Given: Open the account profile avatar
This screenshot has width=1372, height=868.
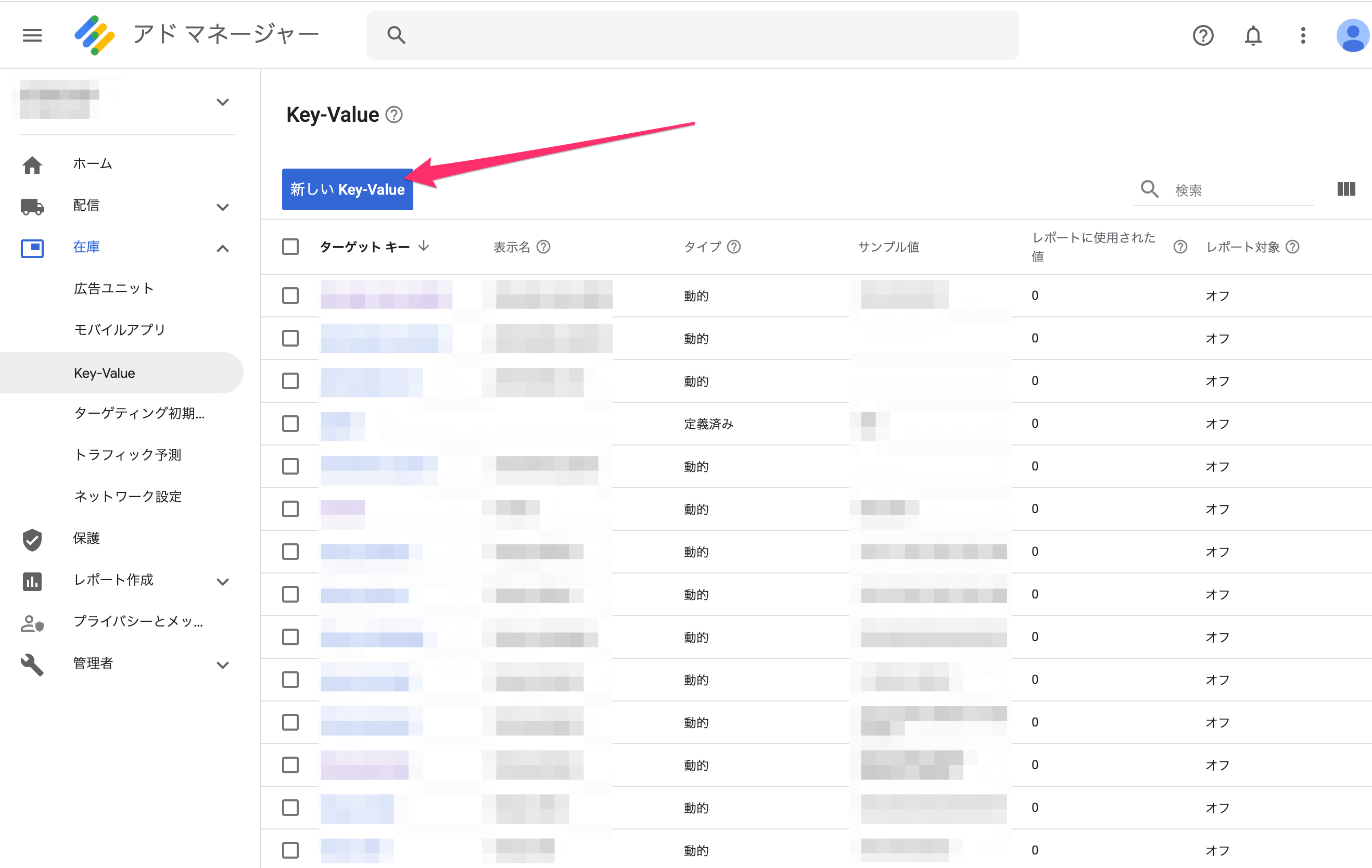Looking at the screenshot, I should (x=1352, y=35).
